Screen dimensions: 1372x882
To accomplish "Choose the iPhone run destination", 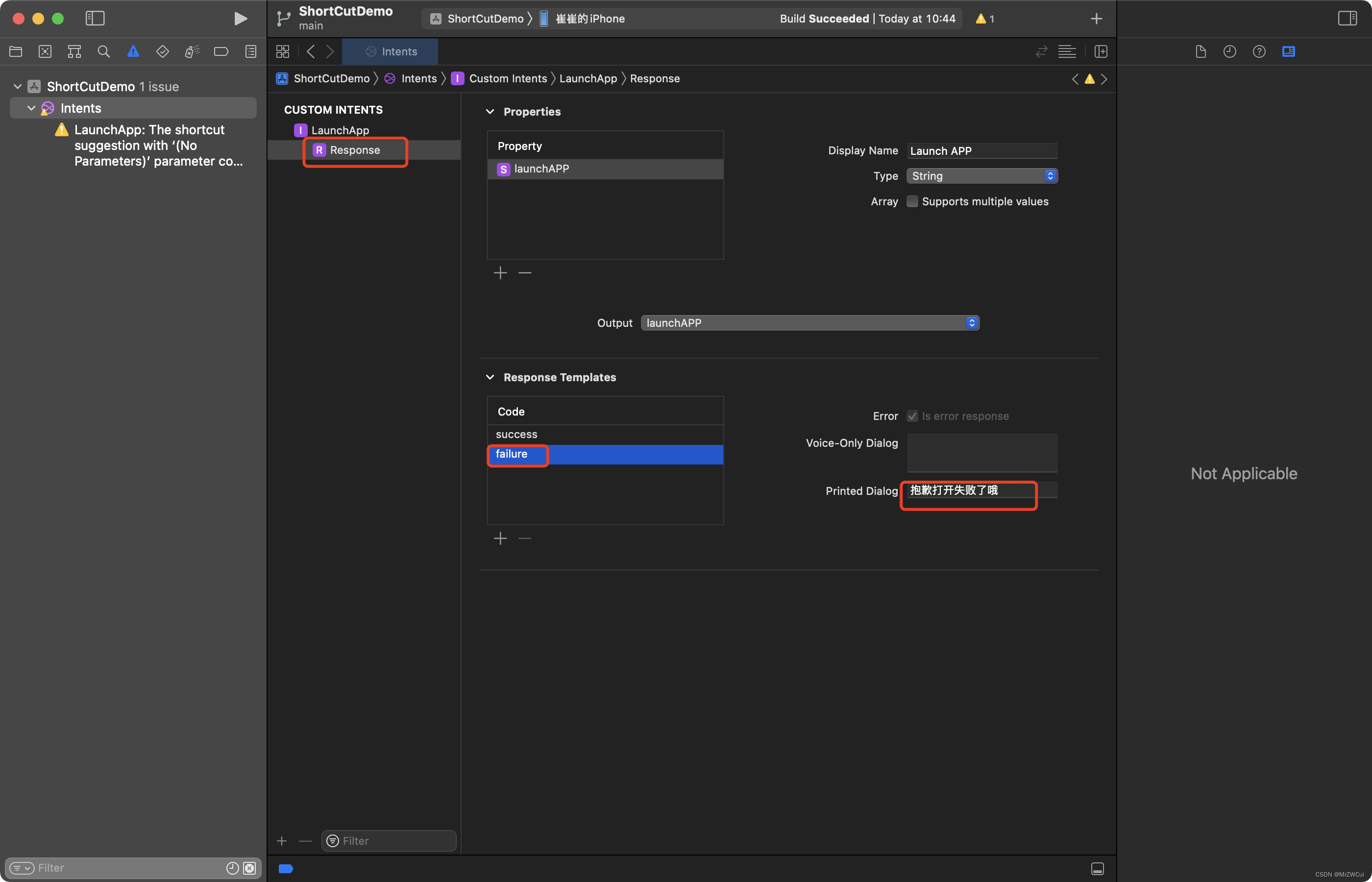I will [583, 19].
